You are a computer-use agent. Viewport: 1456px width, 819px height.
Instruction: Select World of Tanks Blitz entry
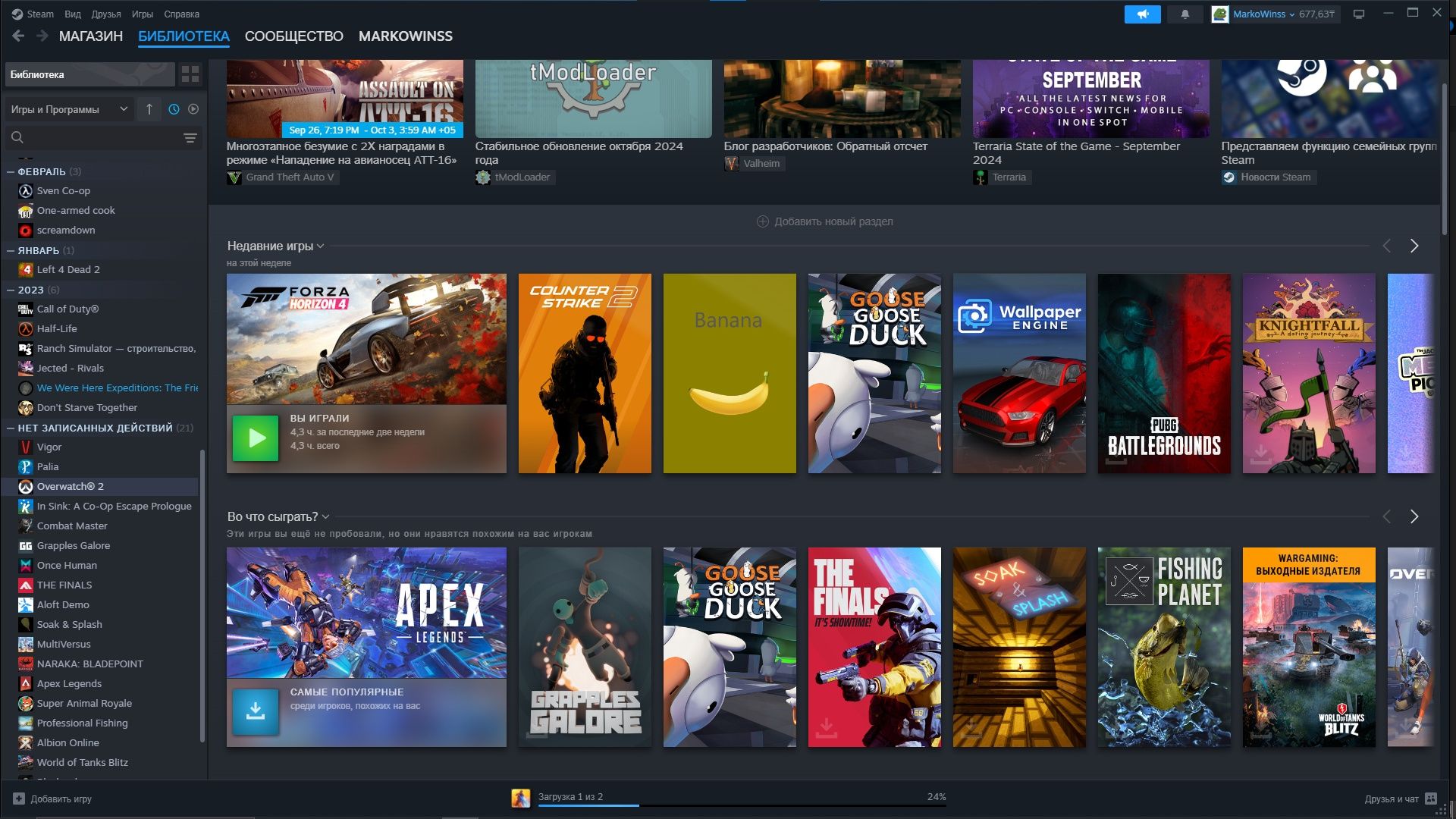pyautogui.click(x=83, y=763)
